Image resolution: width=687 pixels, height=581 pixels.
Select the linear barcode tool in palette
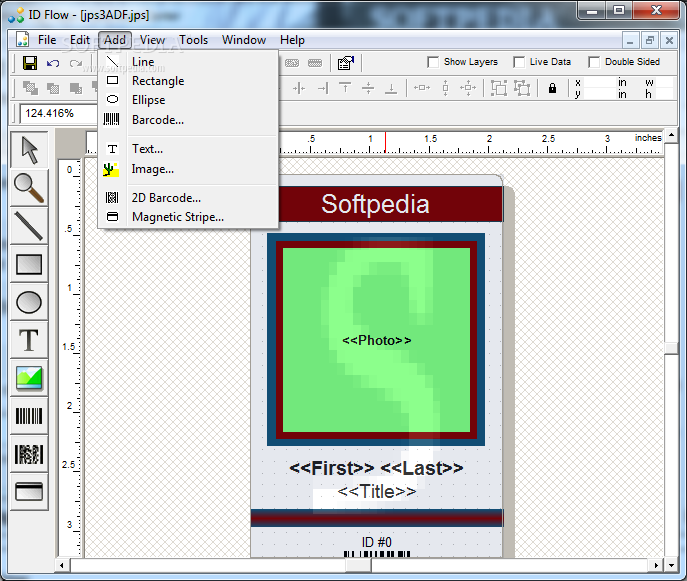click(29, 416)
